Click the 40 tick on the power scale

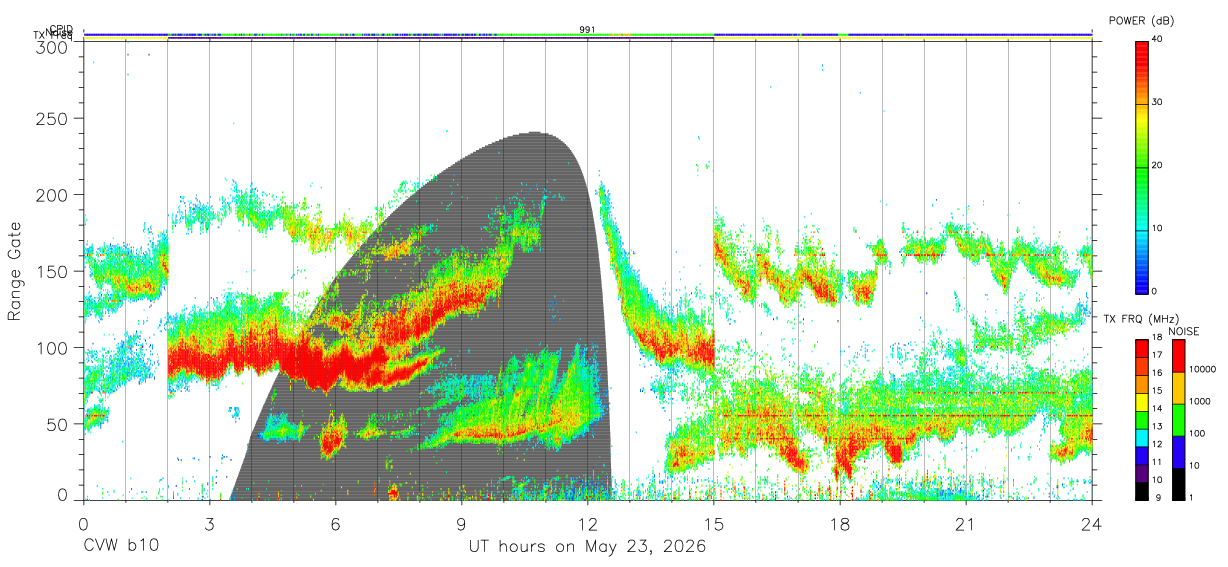click(1158, 39)
